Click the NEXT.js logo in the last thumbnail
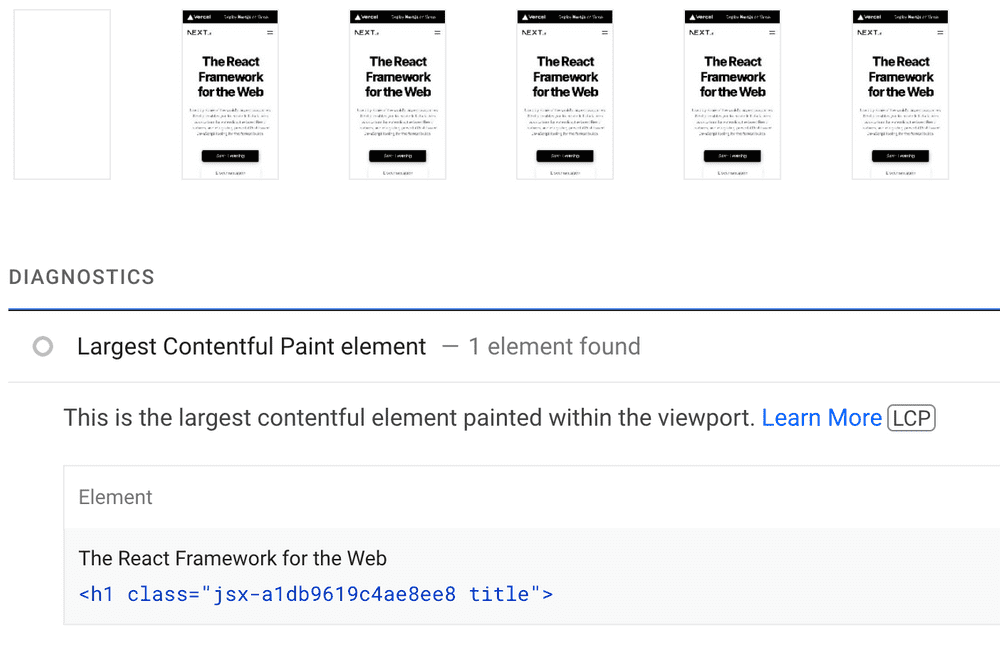1000x647 pixels. (x=870, y=32)
